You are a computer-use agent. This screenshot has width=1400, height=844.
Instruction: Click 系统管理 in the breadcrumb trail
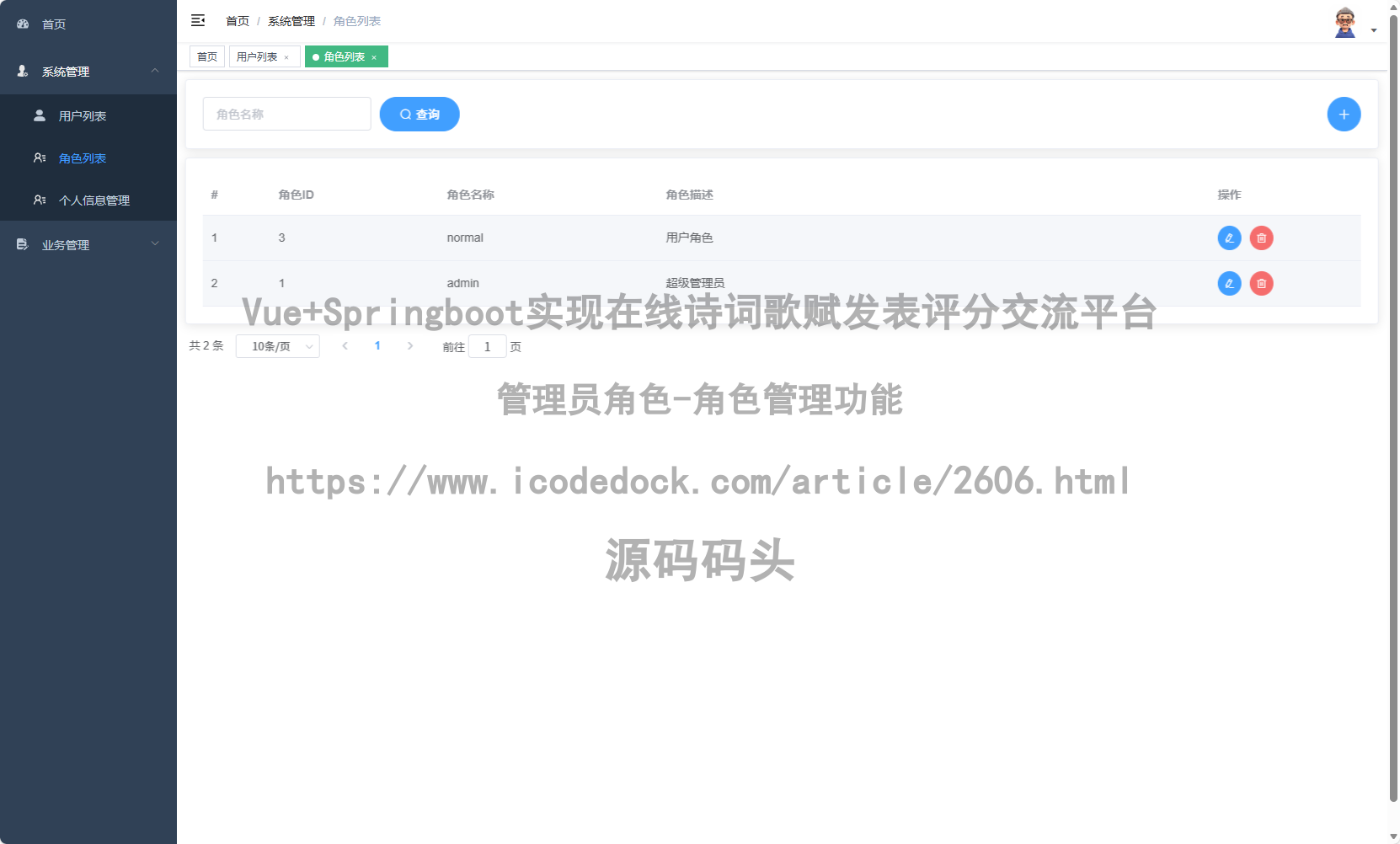[x=290, y=20]
